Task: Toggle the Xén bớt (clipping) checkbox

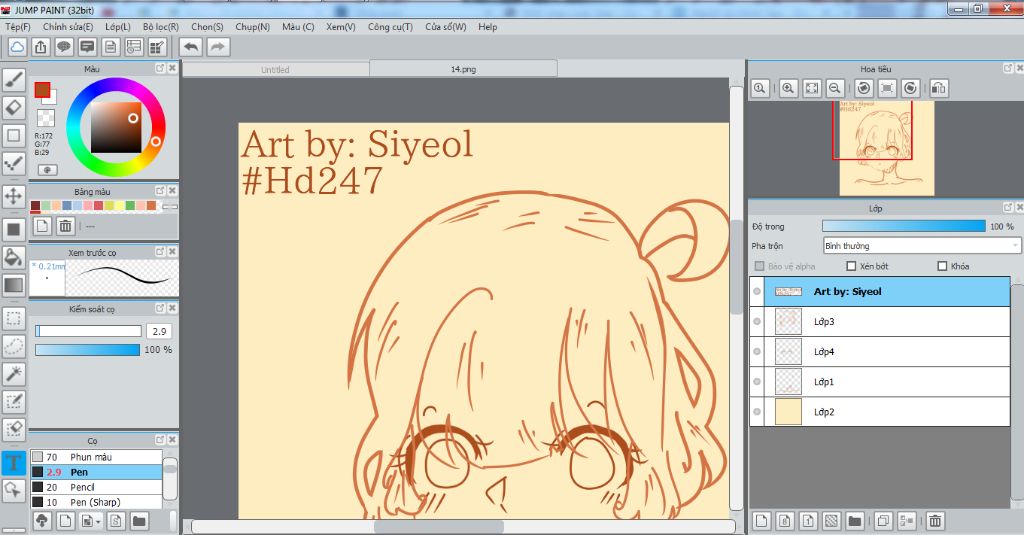Action: [851, 266]
